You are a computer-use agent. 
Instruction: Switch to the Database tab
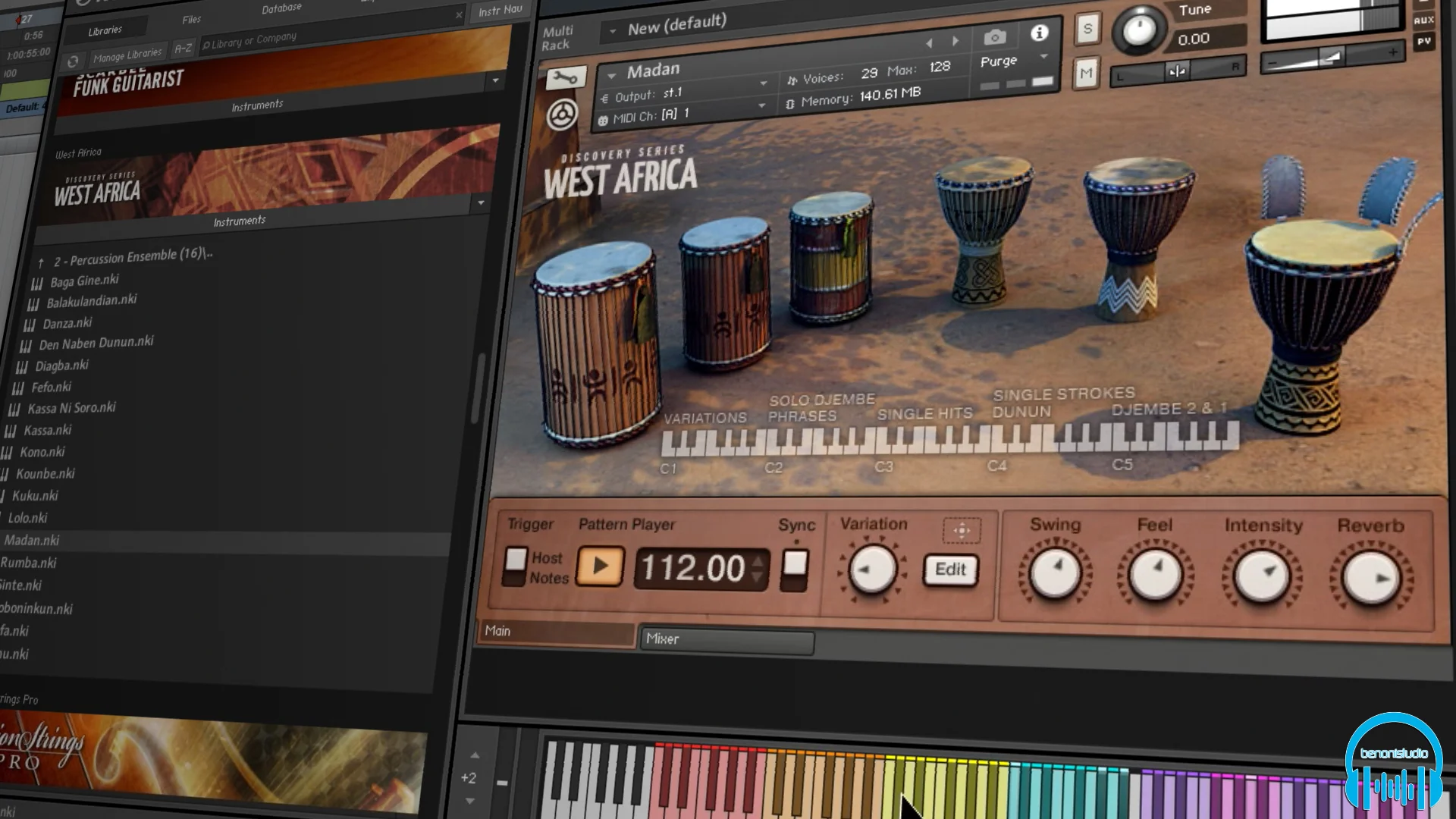point(281,9)
